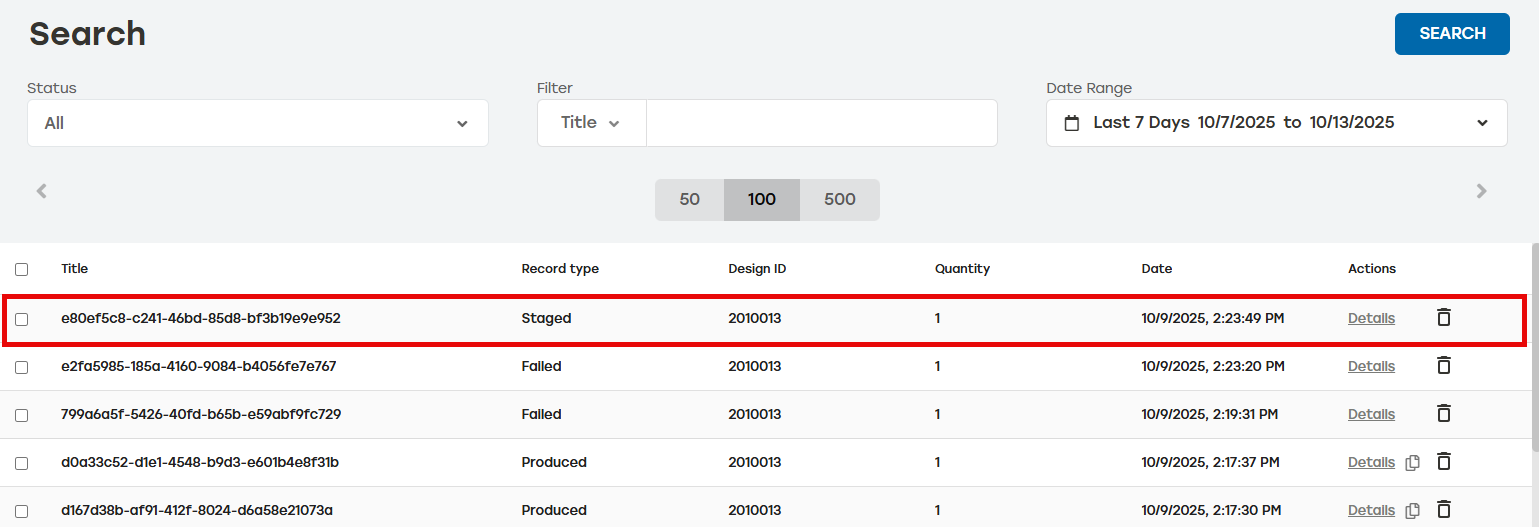Screen dimensions: 1539x527
Task: Click date 10/9/2025, 2:23:20 PM
Action: pyautogui.click(x=1213, y=366)
